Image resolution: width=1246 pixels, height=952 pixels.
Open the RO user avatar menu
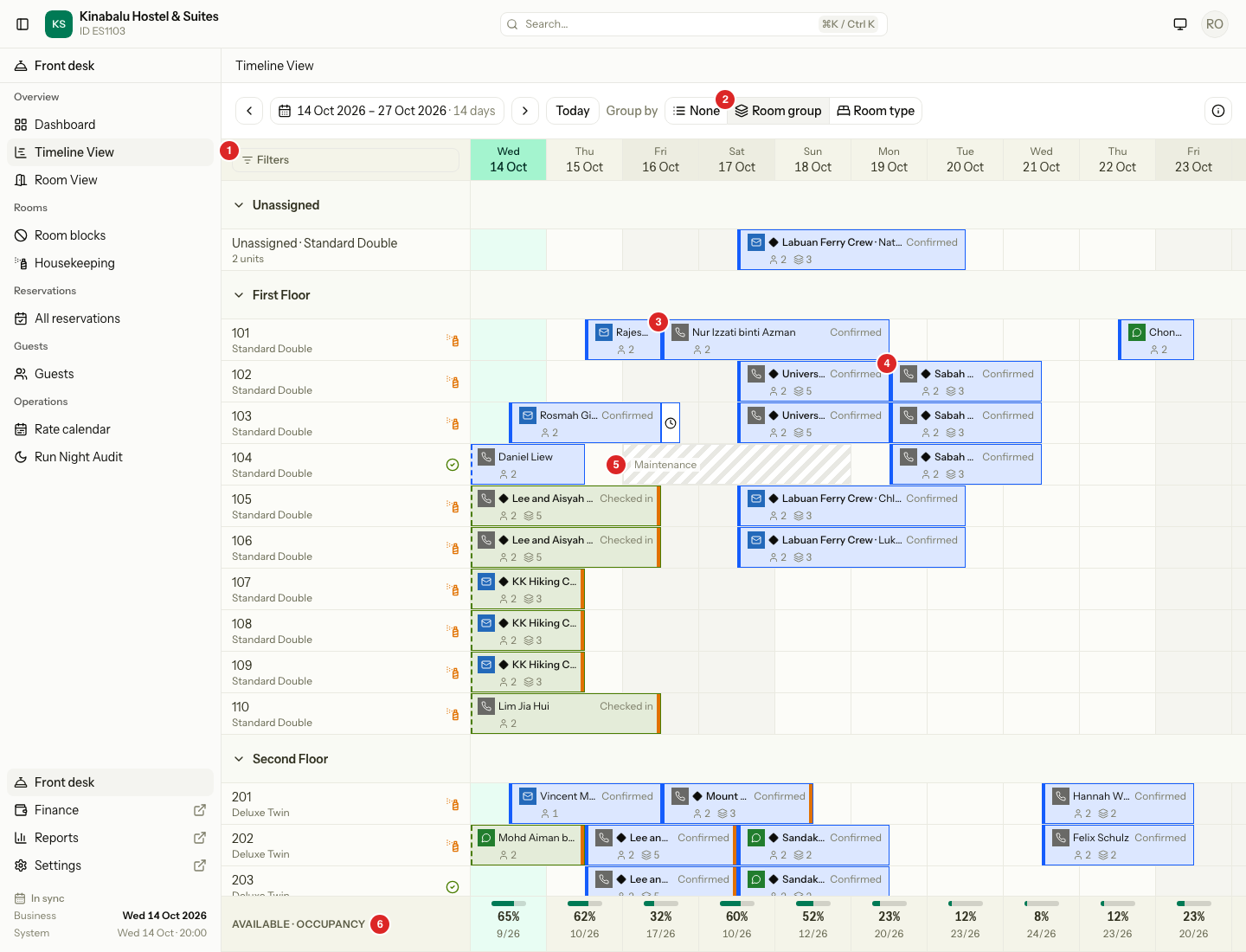tap(1215, 24)
